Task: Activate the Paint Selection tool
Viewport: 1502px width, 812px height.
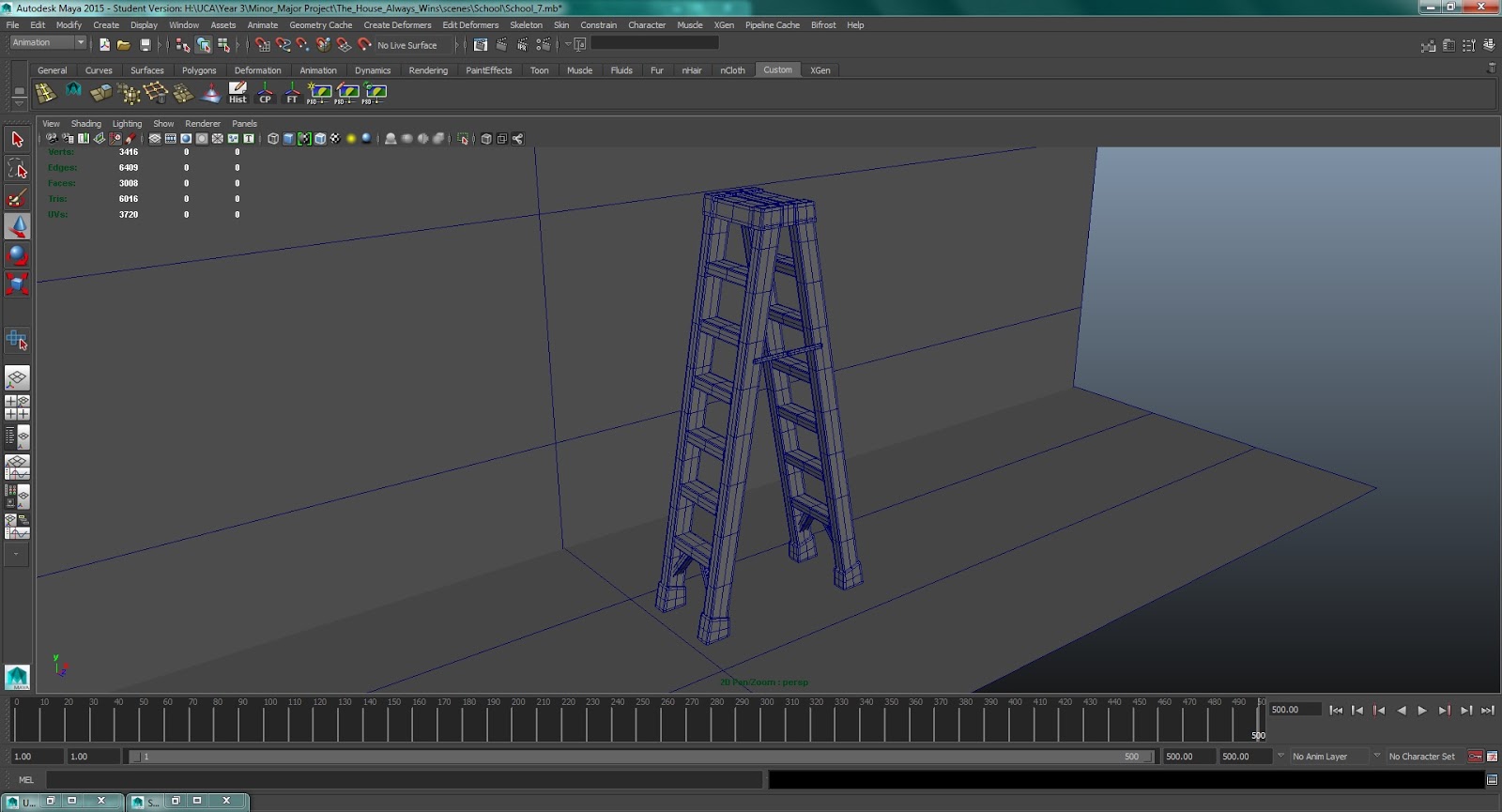Action: [x=17, y=198]
